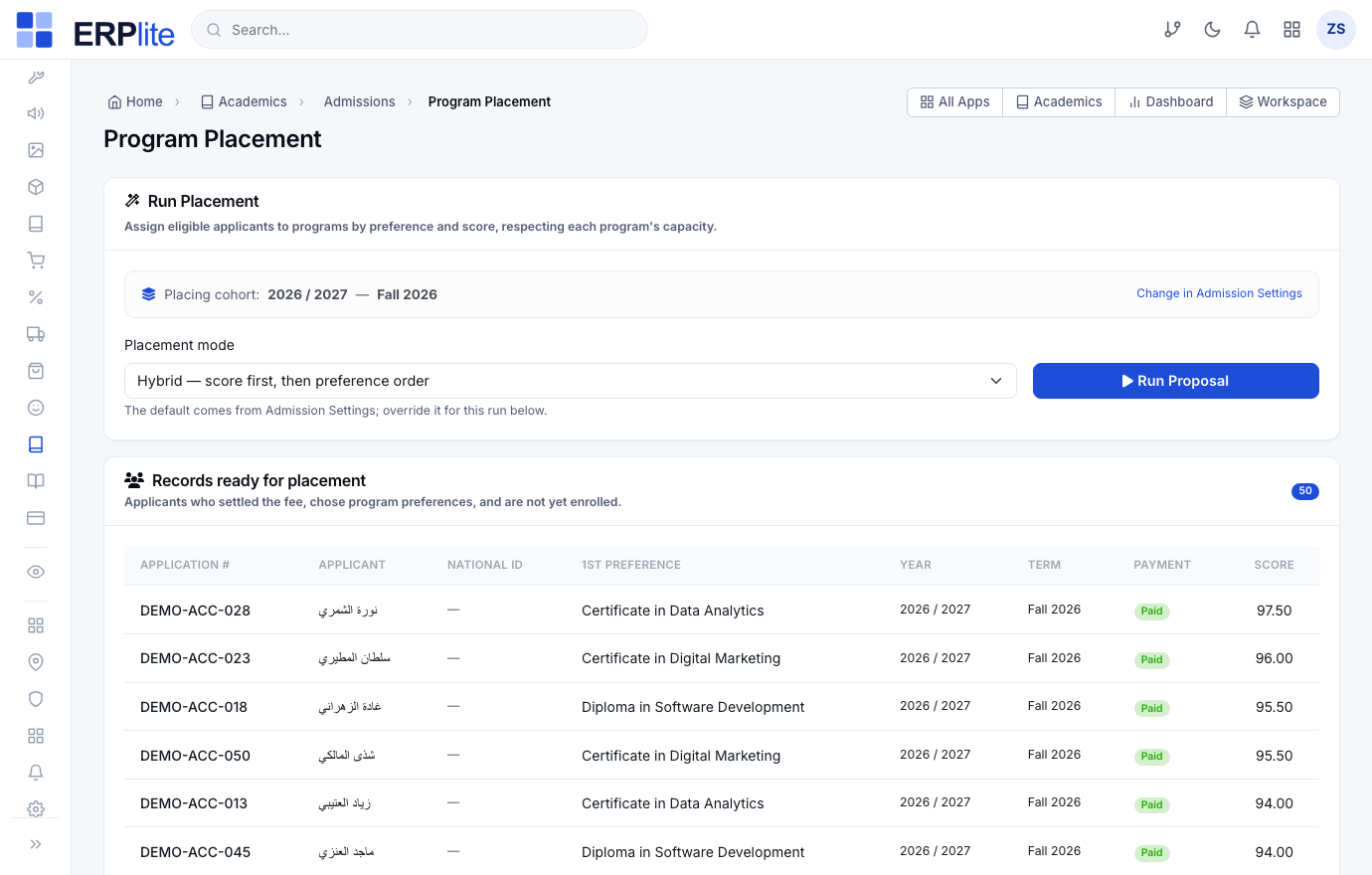This screenshot has width=1372, height=875.
Task: Click the APPLICATION # column header
Action: tap(185, 565)
